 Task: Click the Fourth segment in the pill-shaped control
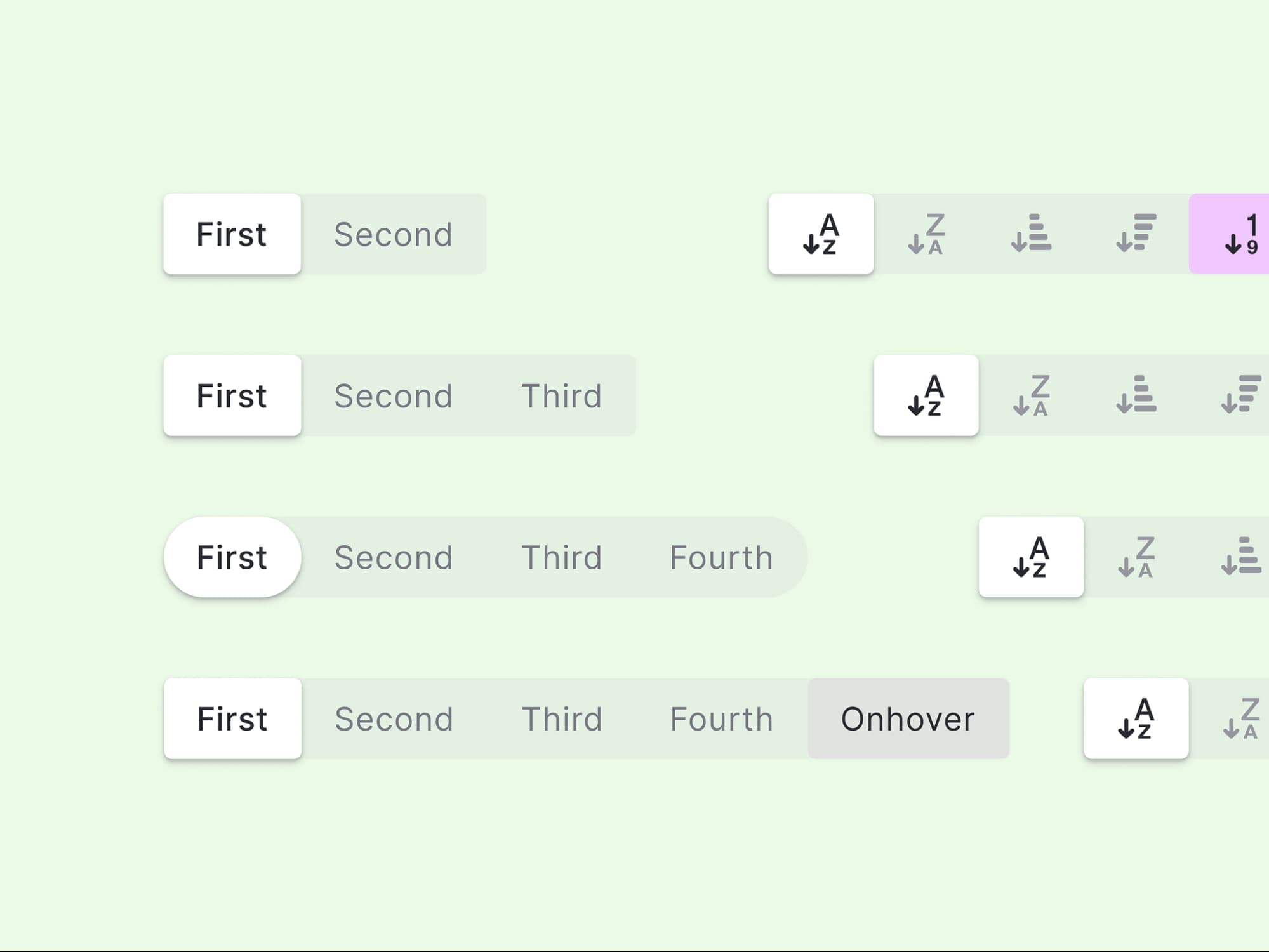(721, 557)
